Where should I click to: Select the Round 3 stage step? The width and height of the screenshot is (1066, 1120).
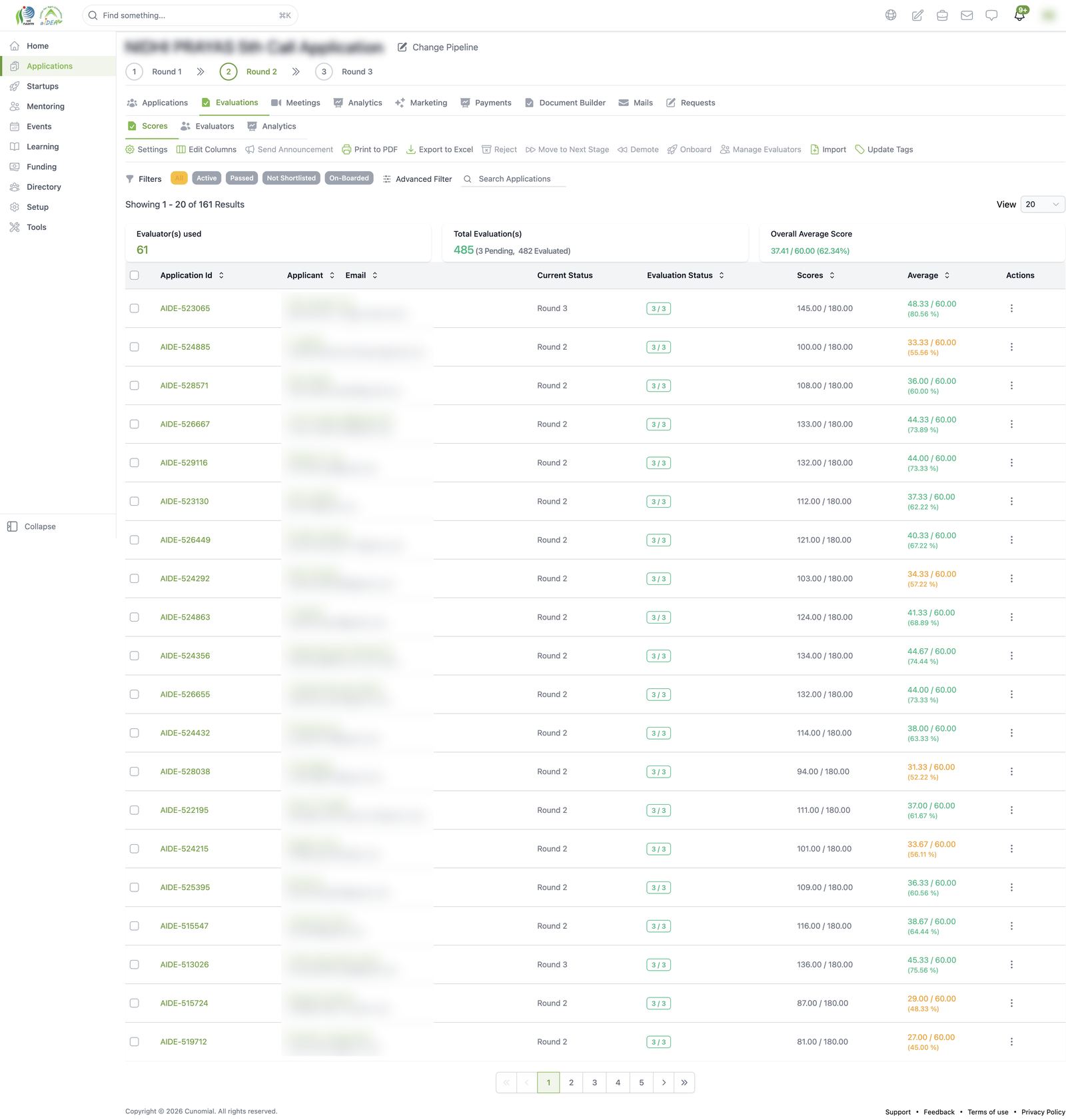(x=344, y=72)
